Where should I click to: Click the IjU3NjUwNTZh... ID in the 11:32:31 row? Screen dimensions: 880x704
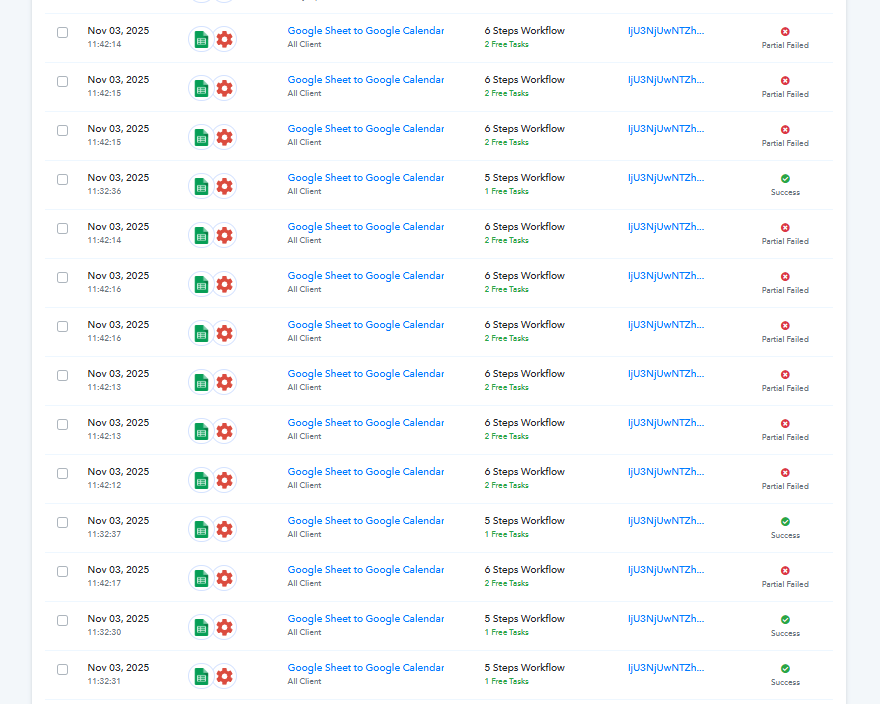[x=666, y=668]
